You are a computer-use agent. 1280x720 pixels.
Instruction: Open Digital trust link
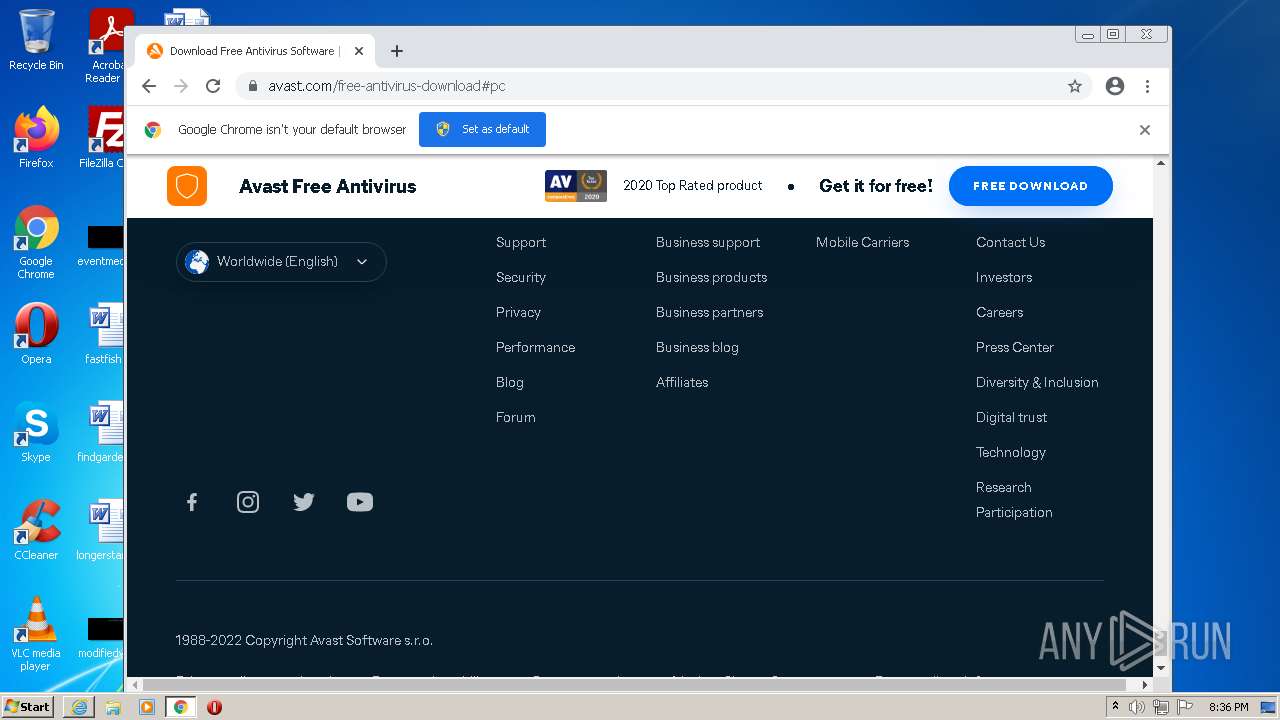[1012, 417]
